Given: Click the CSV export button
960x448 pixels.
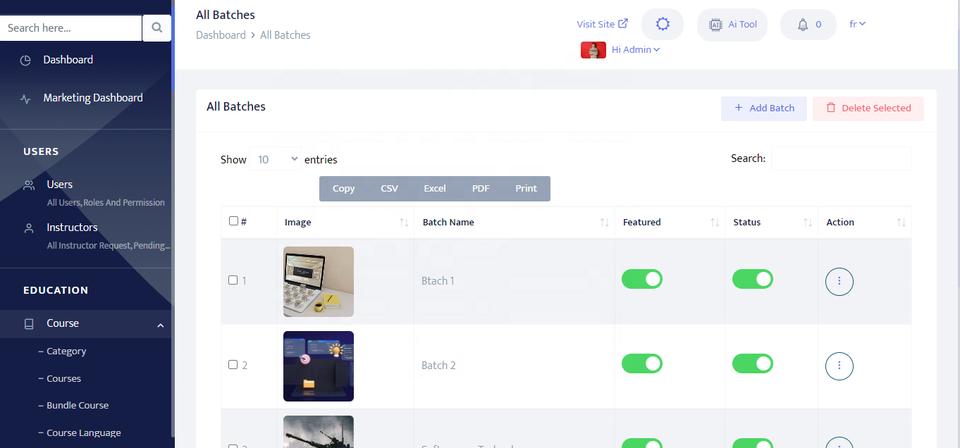Looking at the screenshot, I should tap(389, 189).
